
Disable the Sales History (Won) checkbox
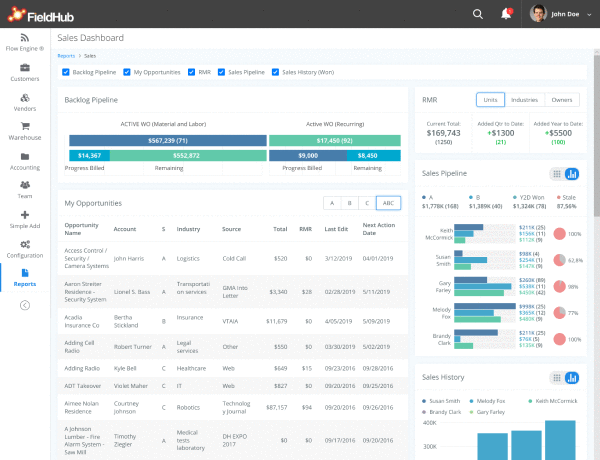pos(274,72)
